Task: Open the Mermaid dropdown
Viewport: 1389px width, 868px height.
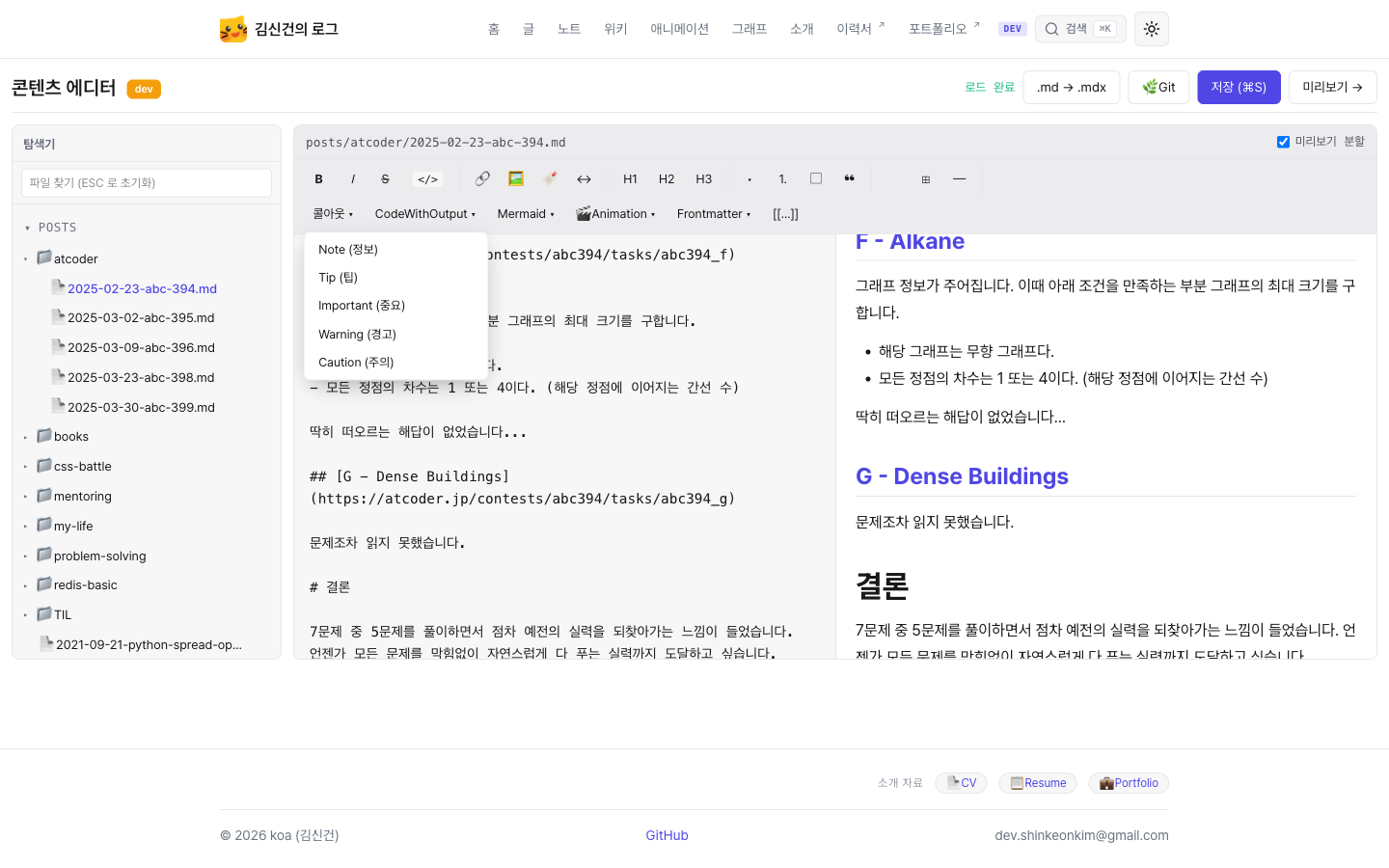Action: pyautogui.click(x=526, y=214)
